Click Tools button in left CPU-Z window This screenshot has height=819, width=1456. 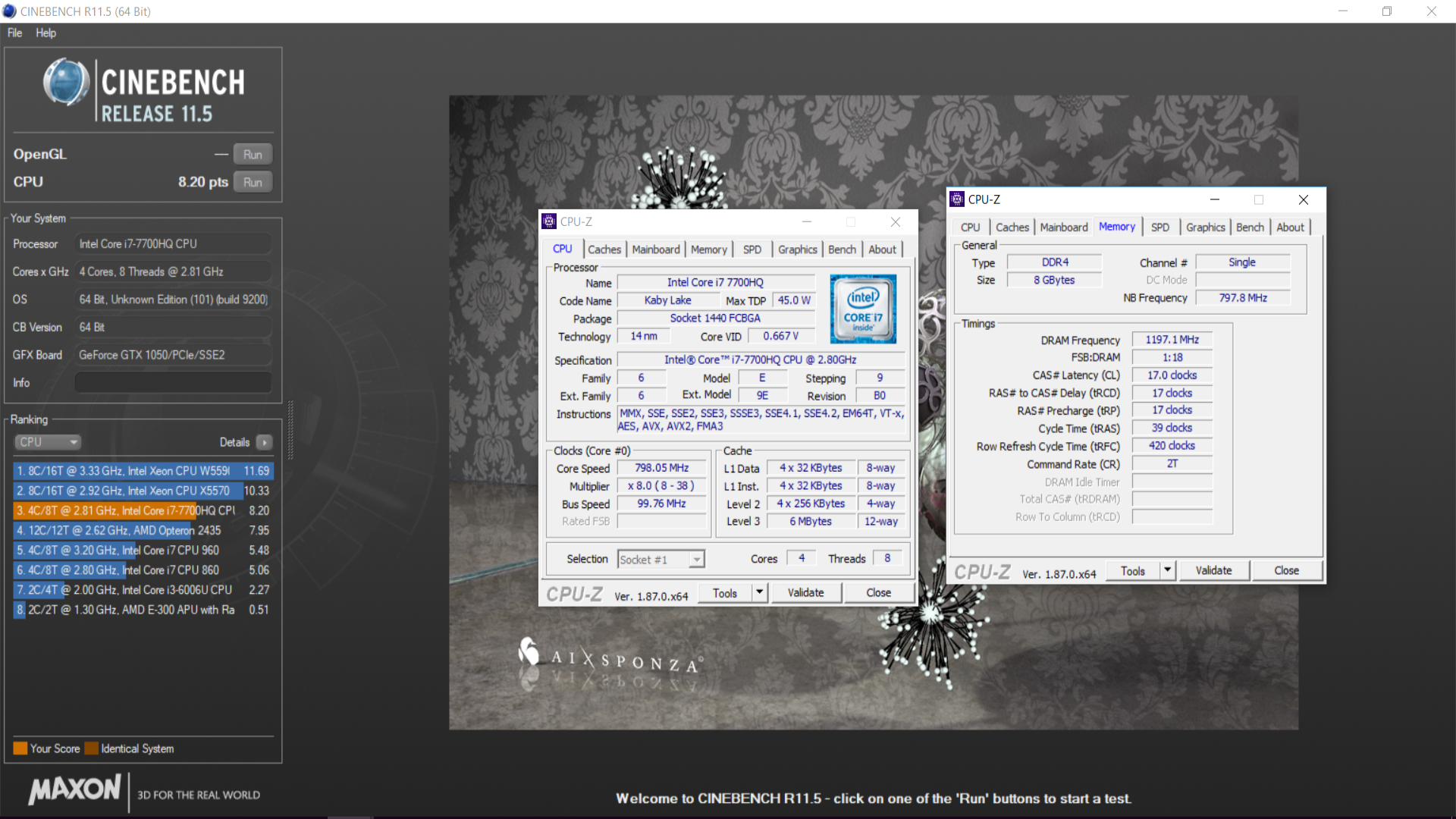(x=724, y=593)
